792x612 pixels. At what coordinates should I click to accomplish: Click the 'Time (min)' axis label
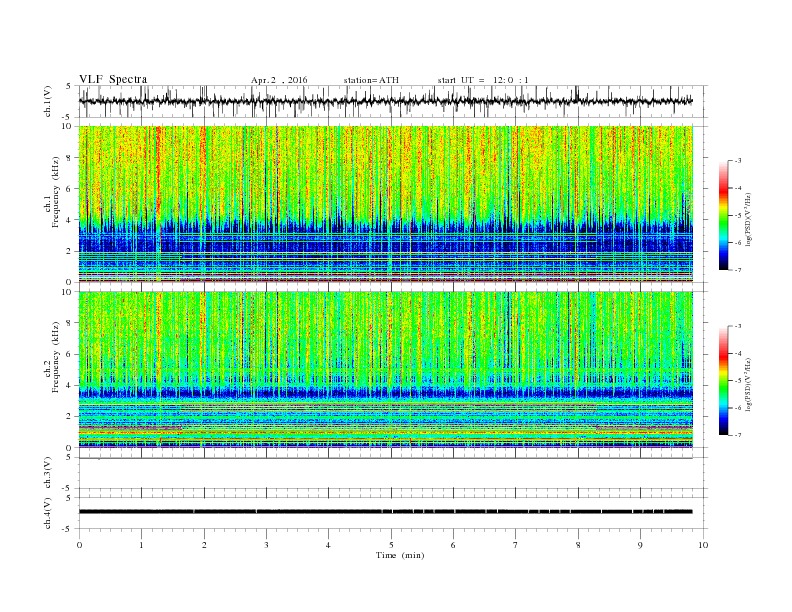pos(400,555)
